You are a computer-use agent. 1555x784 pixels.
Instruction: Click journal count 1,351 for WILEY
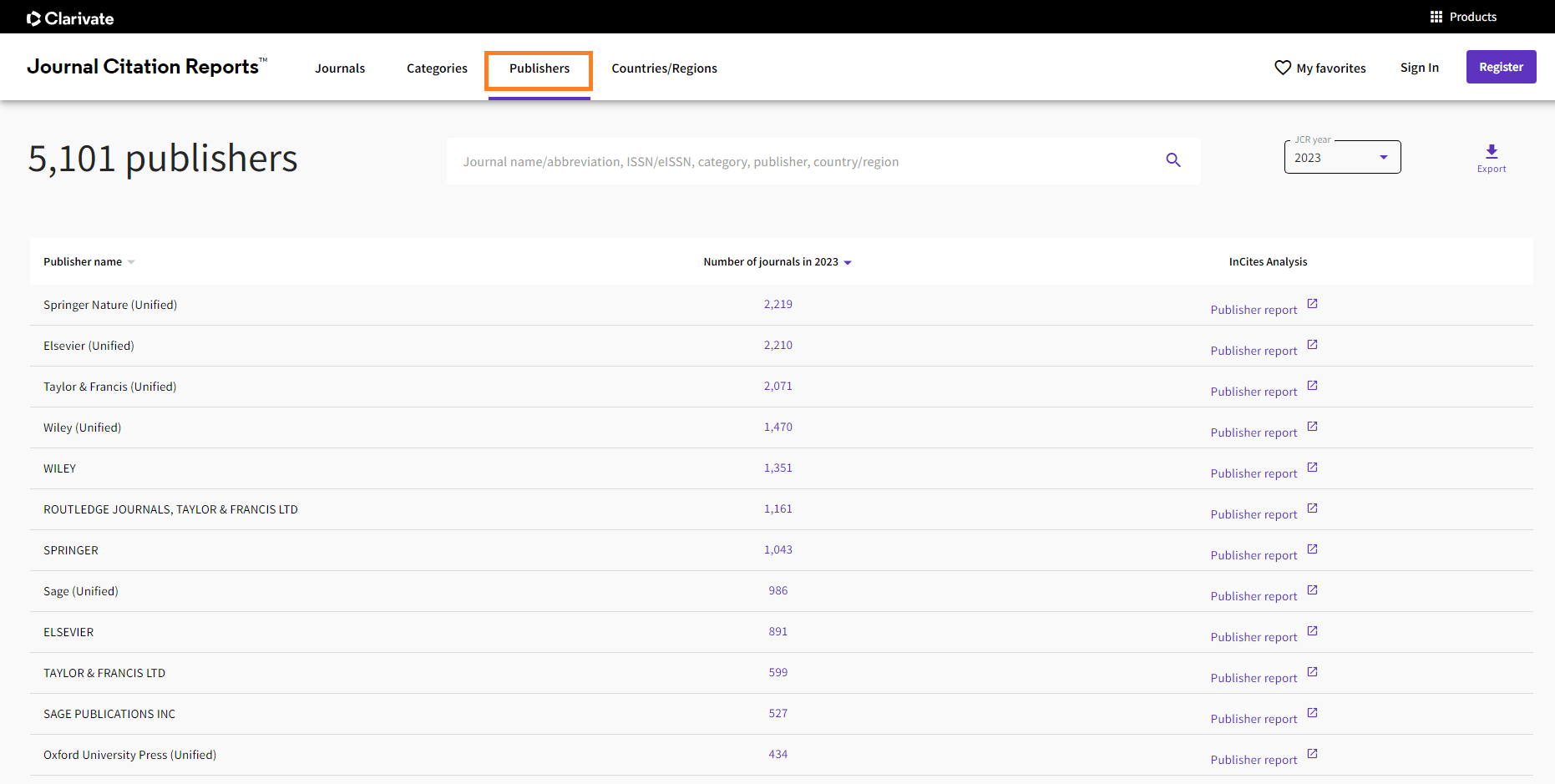(778, 468)
